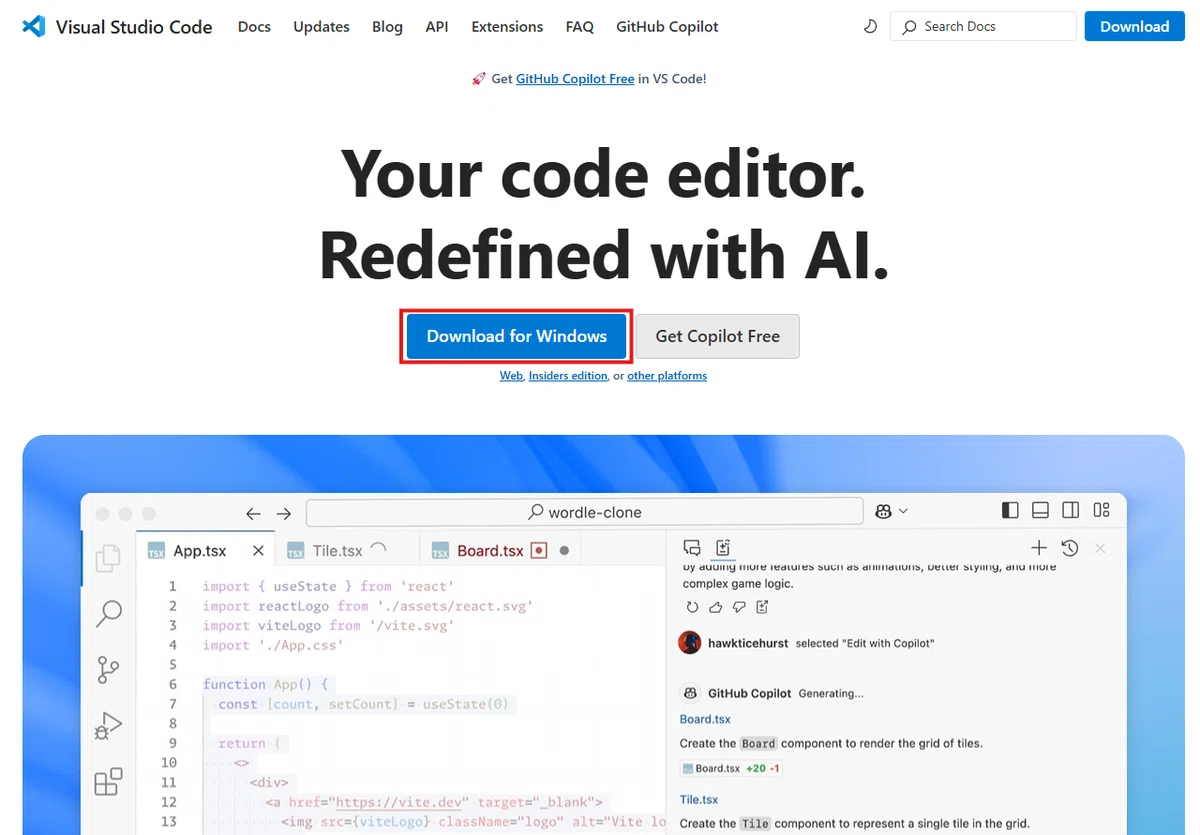Open the Customize Layout icon
The width and height of the screenshot is (1200, 835).
pyautogui.click(x=1101, y=510)
